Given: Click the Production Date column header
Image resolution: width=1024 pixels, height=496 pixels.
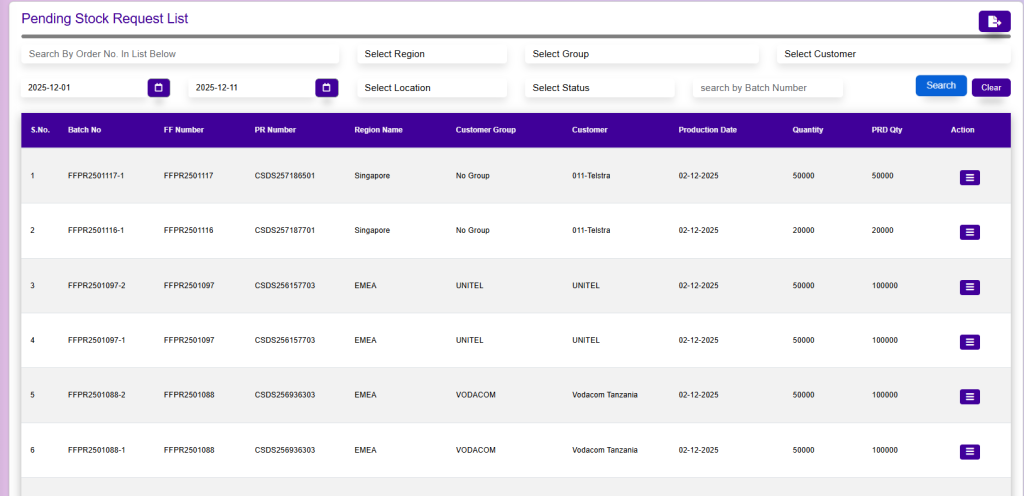Looking at the screenshot, I should pyautogui.click(x=707, y=130).
